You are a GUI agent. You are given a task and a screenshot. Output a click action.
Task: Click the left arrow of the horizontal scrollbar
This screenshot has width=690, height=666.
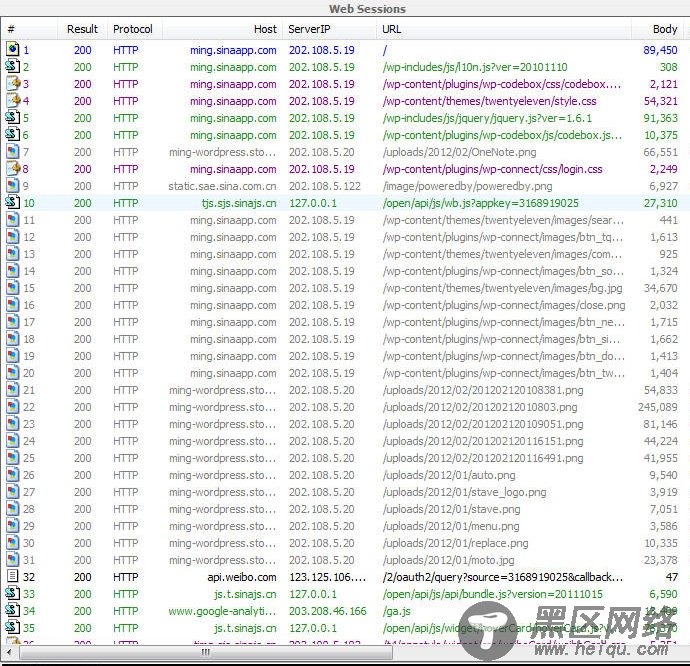(x=9, y=652)
